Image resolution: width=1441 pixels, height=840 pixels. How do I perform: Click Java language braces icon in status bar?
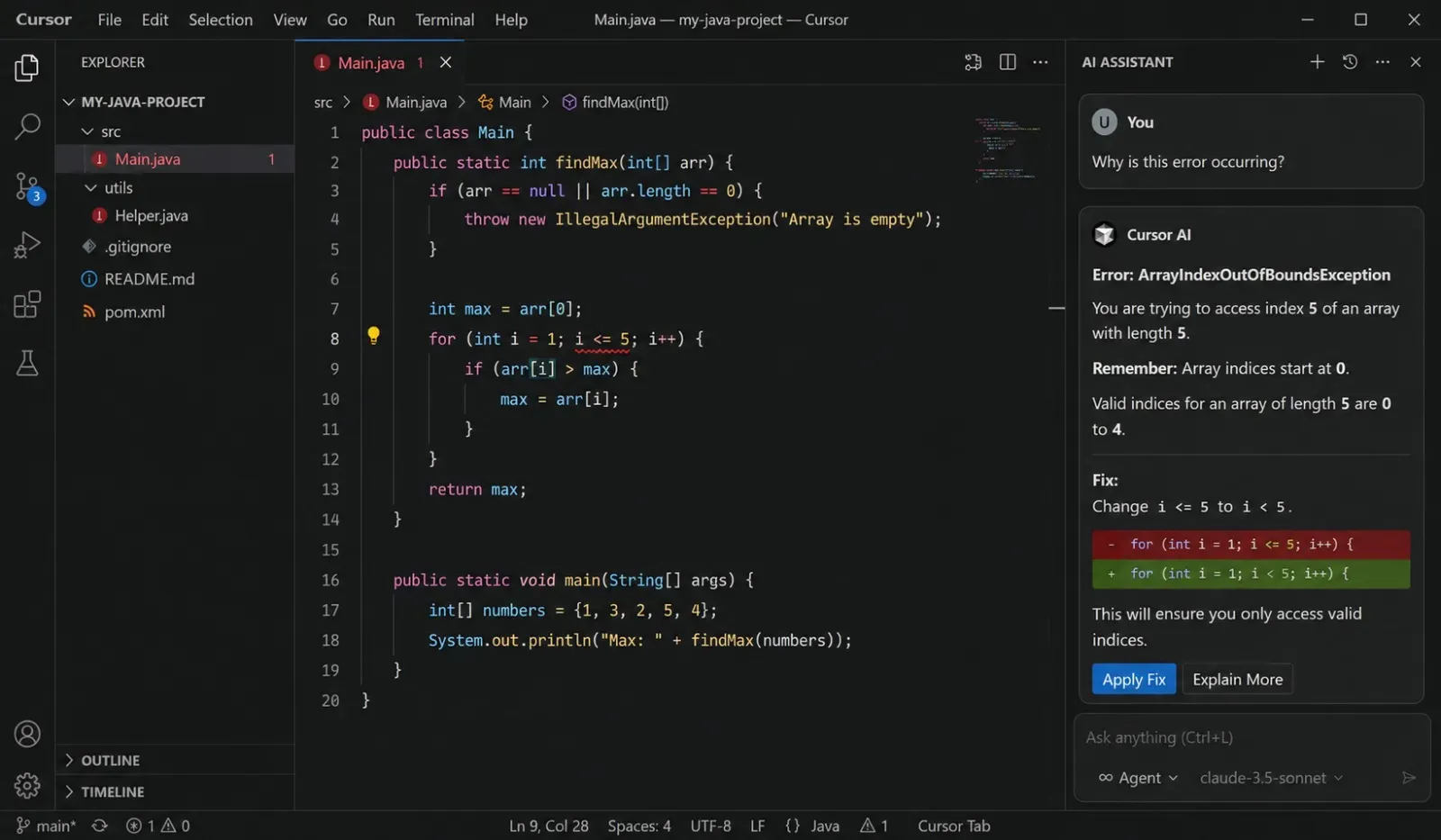pos(793,826)
